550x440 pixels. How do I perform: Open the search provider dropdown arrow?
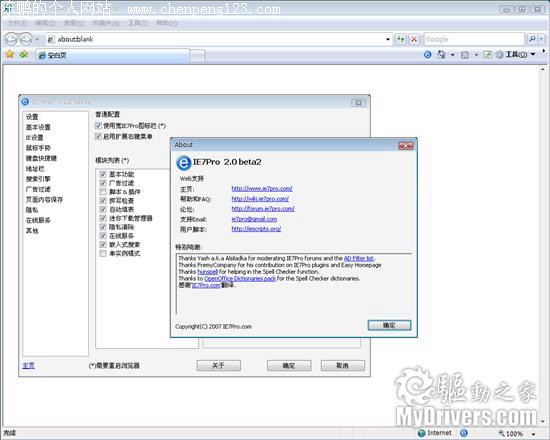click(x=541, y=39)
